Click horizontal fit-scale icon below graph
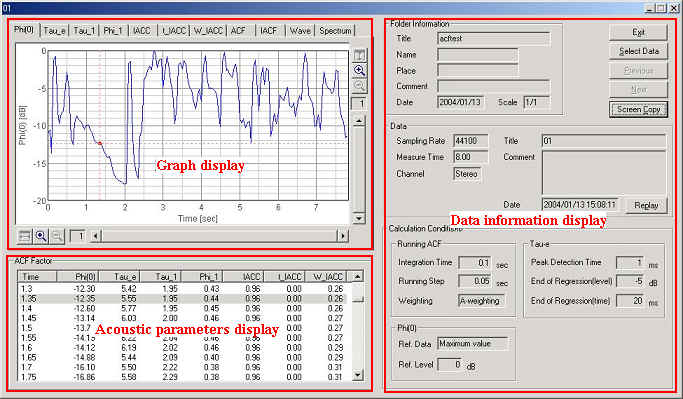Image resolution: width=683 pixels, height=399 pixels. (x=25, y=236)
